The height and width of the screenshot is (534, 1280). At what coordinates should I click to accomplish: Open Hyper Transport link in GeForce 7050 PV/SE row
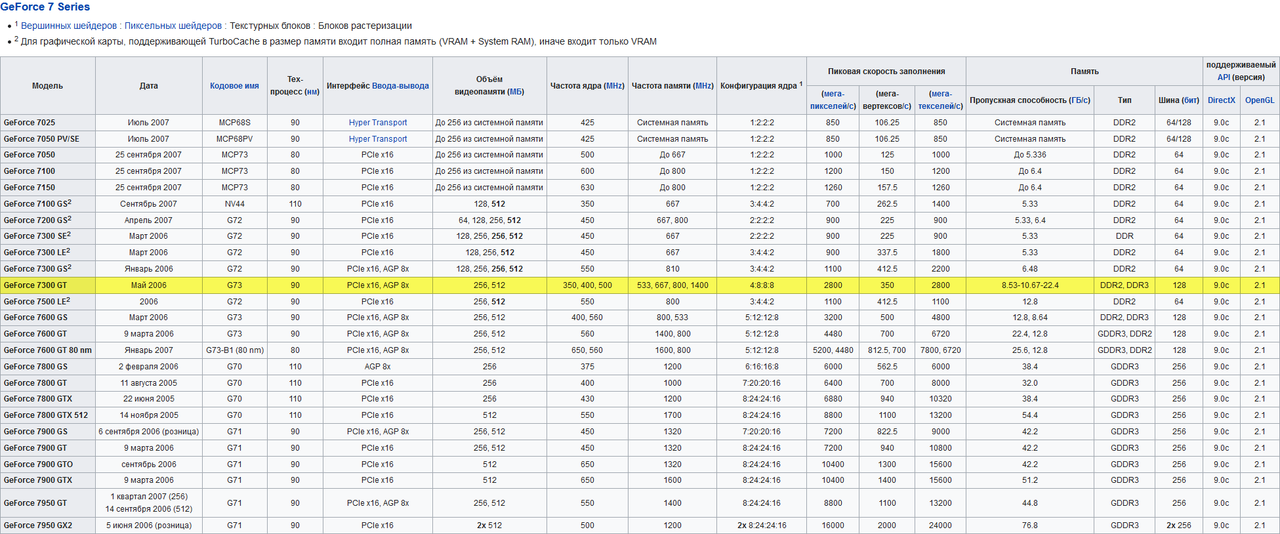pos(378,138)
